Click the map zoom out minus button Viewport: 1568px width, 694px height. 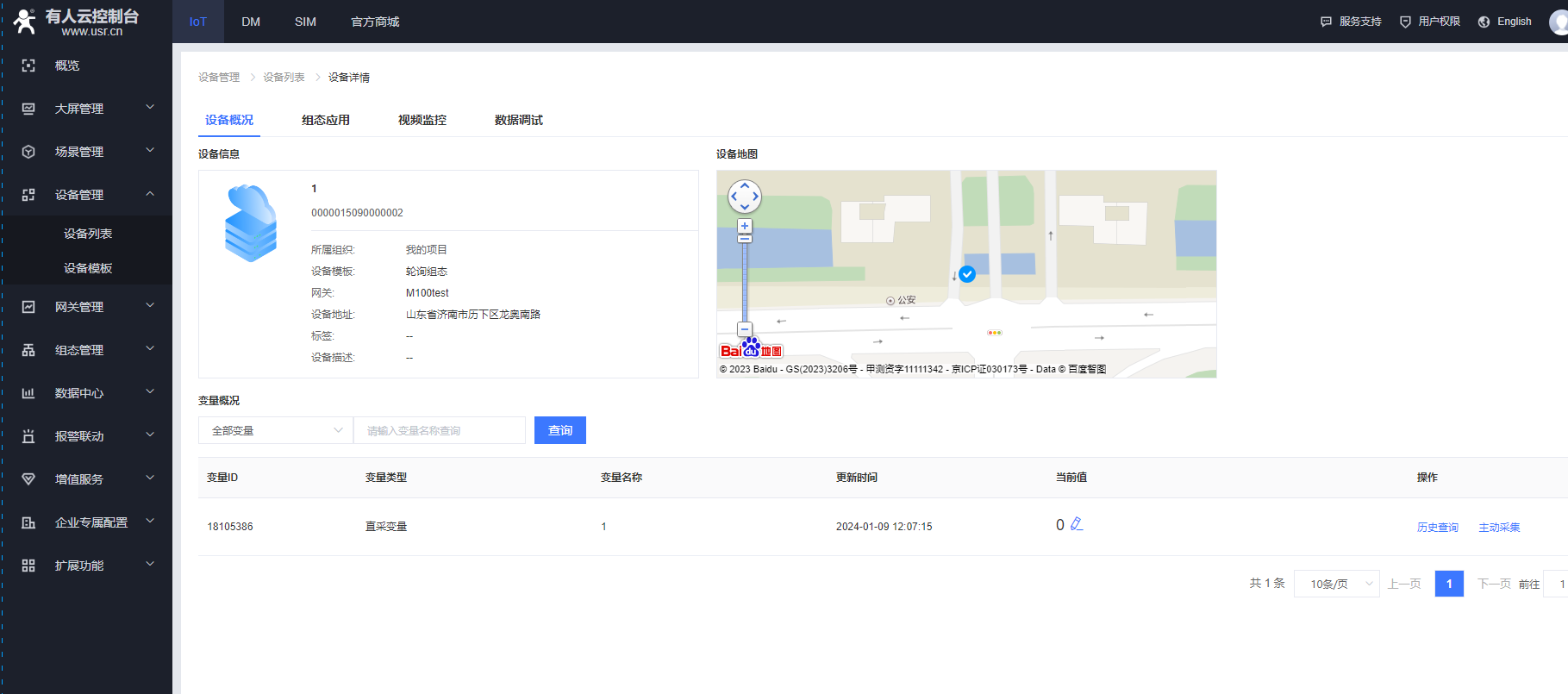coord(745,329)
